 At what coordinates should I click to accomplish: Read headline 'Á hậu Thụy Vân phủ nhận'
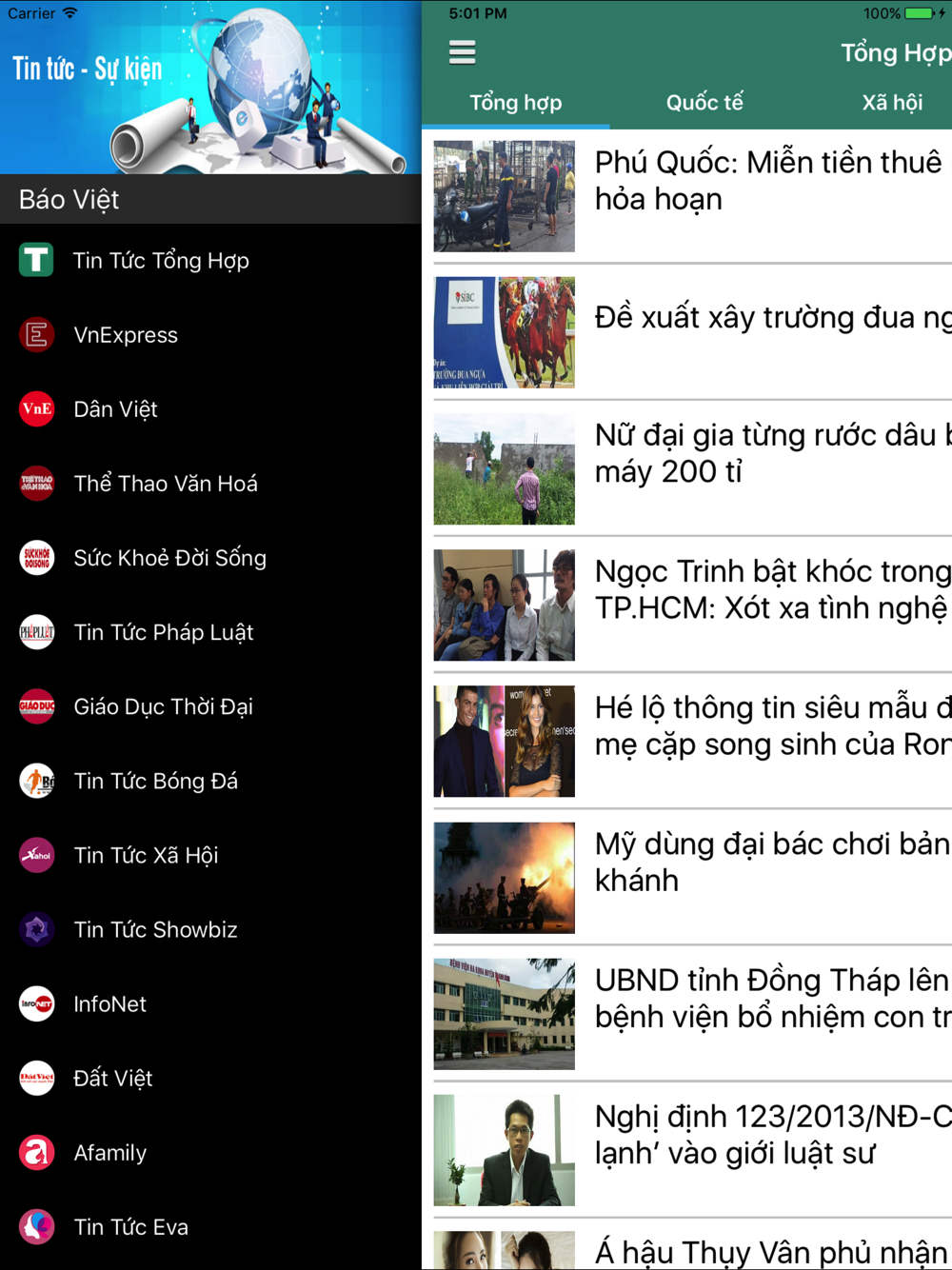(x=773, y=1252)
